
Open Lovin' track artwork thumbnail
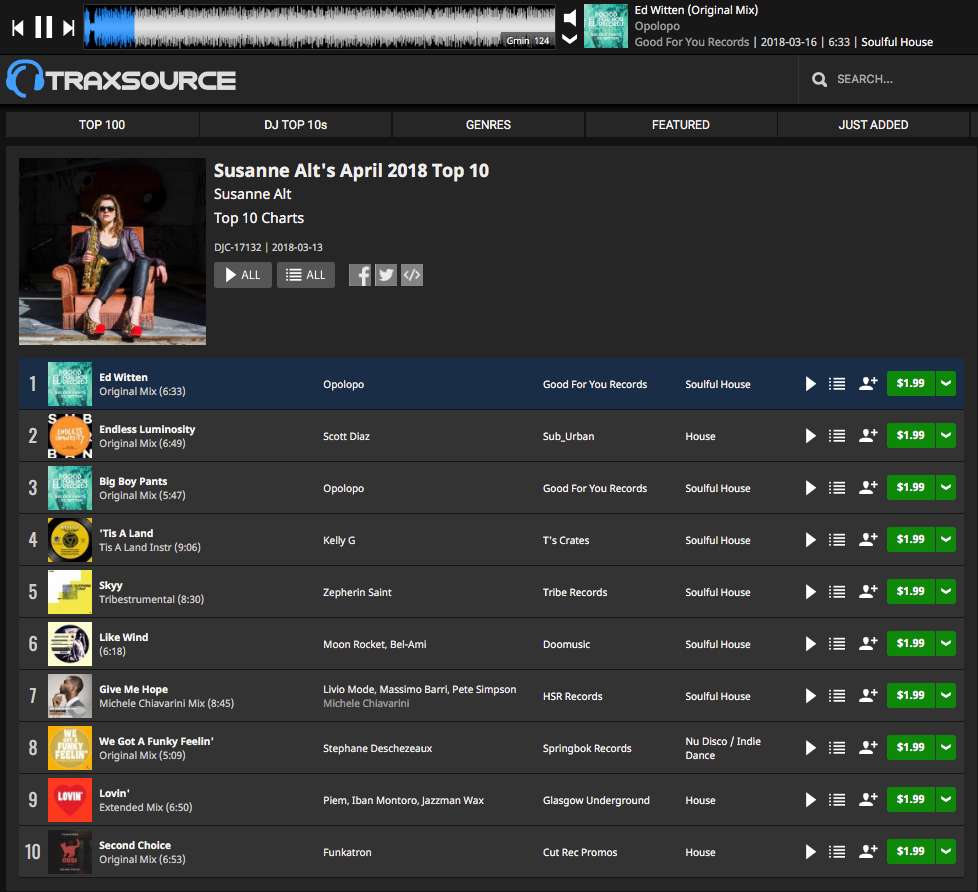click(x=70, y=800)
